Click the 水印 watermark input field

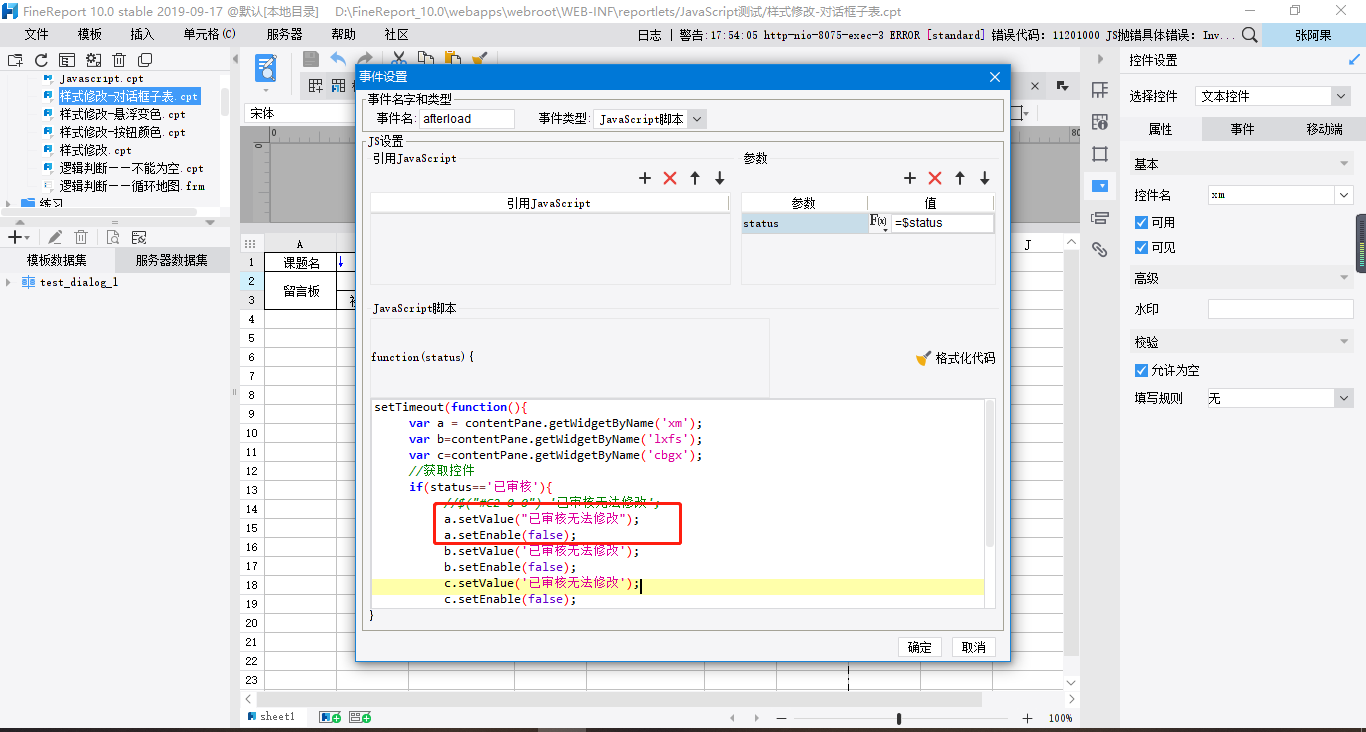1280,309
